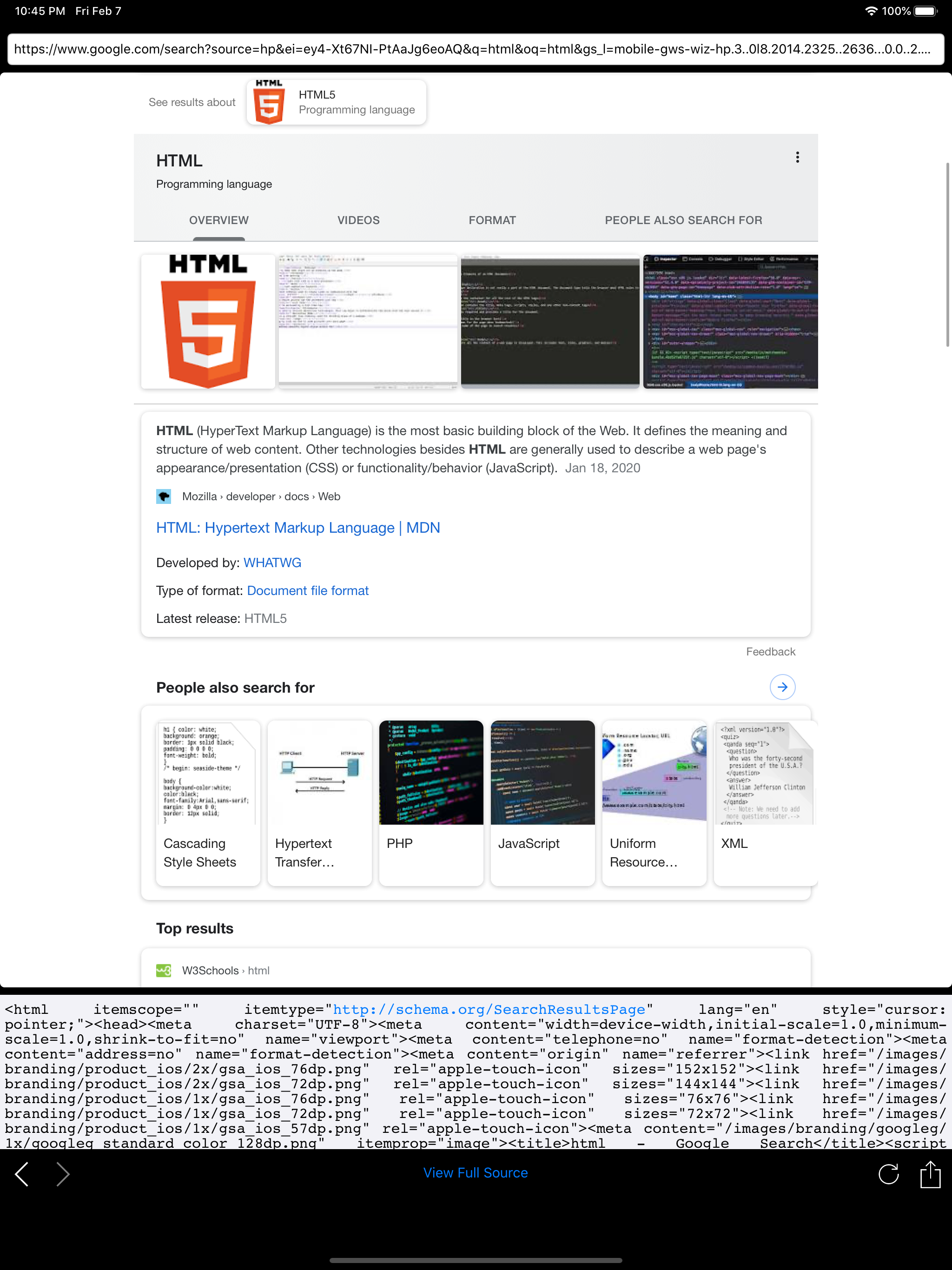Tap the battery indicator in status bar
Viewport: 952px width, 1270px height.
(926, 11)
